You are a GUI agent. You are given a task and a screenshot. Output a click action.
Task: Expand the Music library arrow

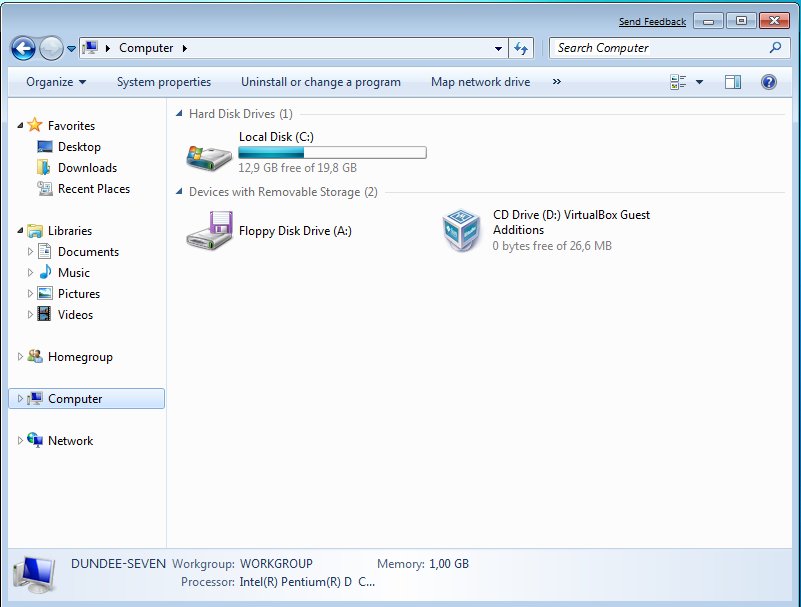30,272
